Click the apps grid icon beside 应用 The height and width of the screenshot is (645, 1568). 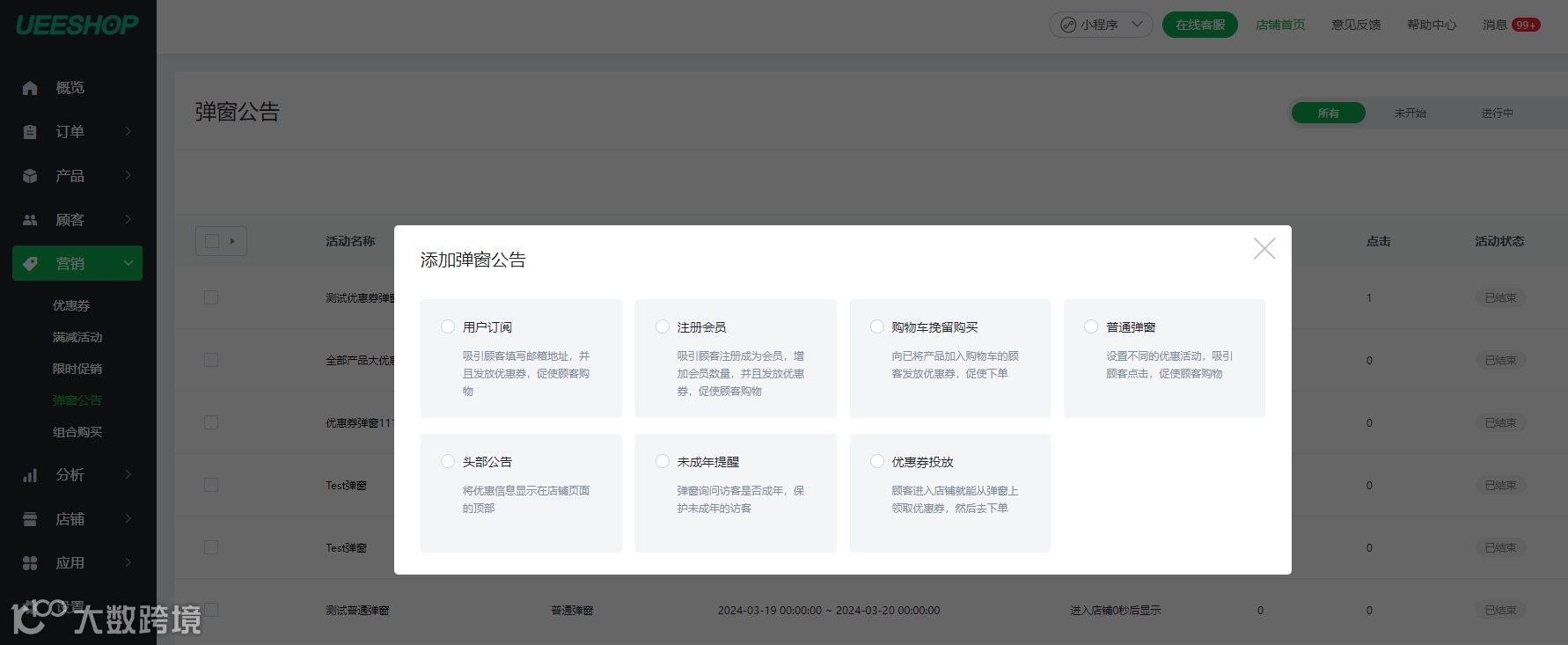coord(30,563)
